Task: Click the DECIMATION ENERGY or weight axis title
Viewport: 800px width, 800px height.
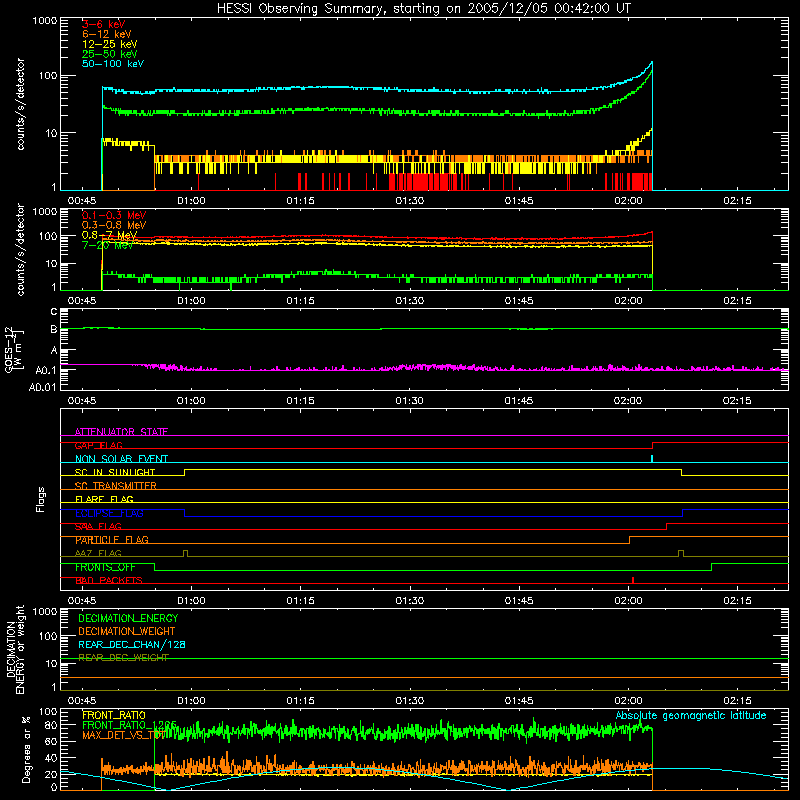Action: (15, 649)
